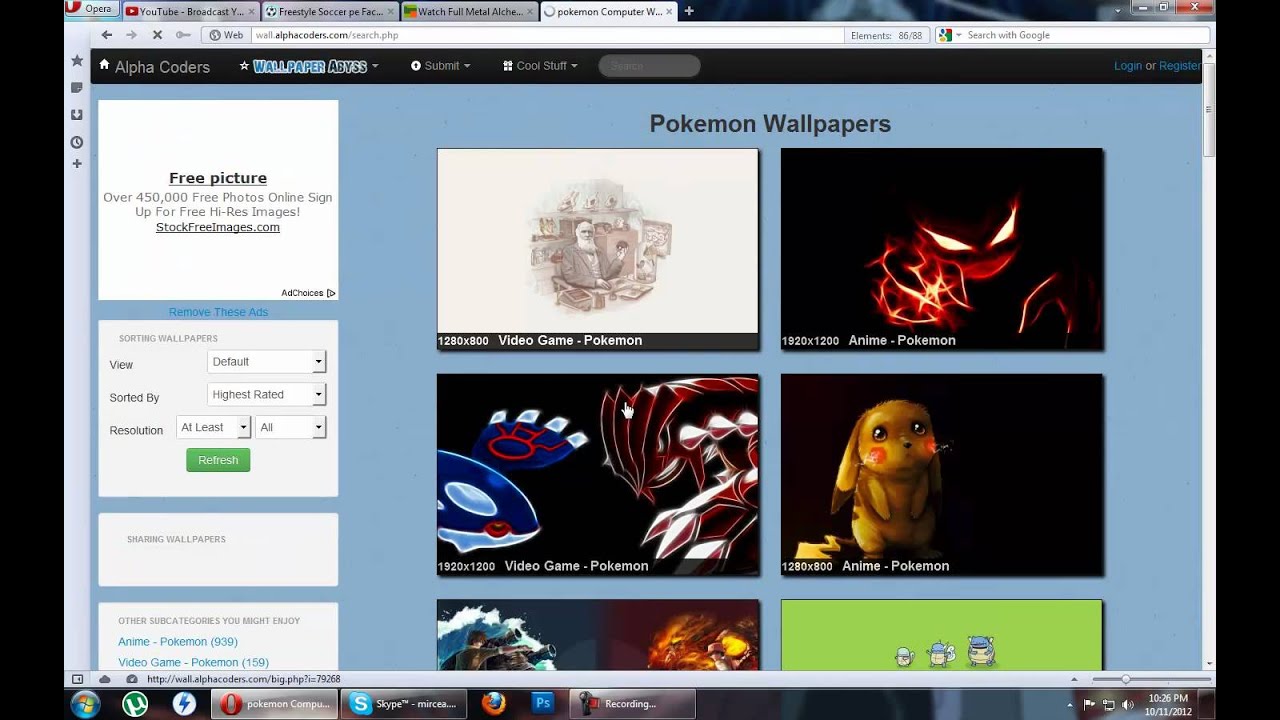The image size is (1280, 720).
Task: Switch to the Skype taskbar window
Action: coord(403,704)
